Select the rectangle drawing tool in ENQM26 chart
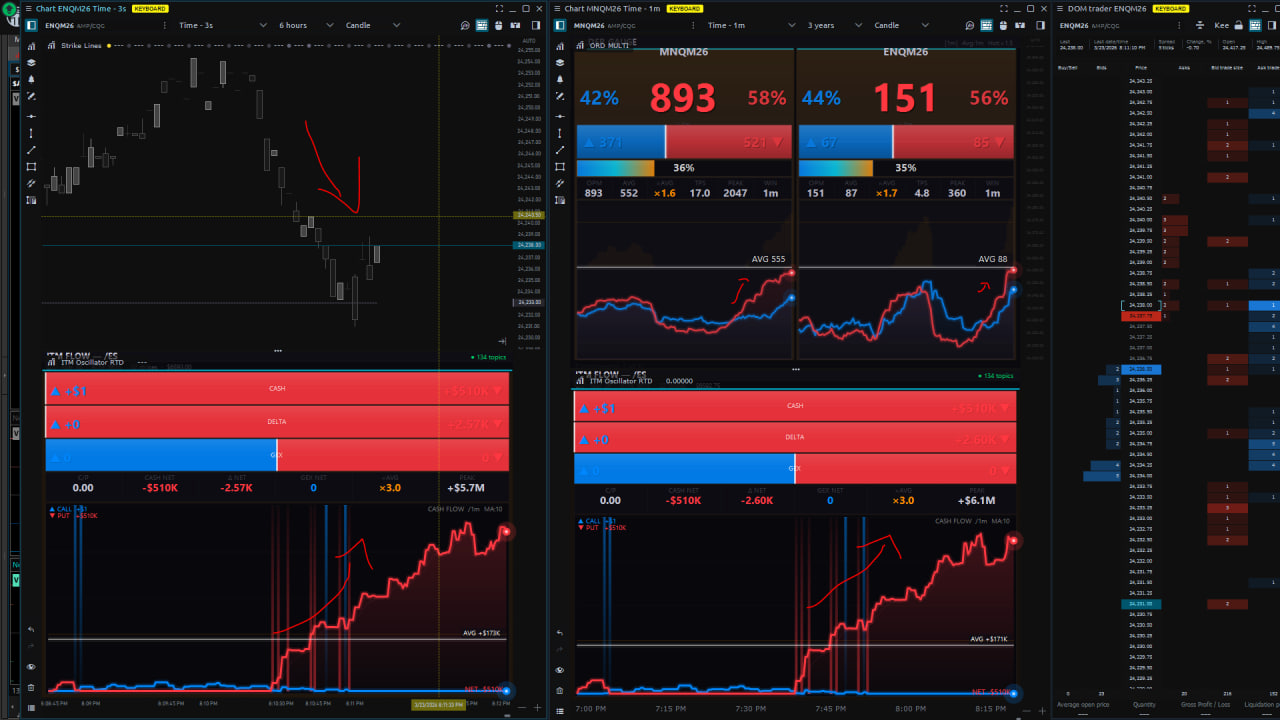1280x720 pixels. point(31,167)
